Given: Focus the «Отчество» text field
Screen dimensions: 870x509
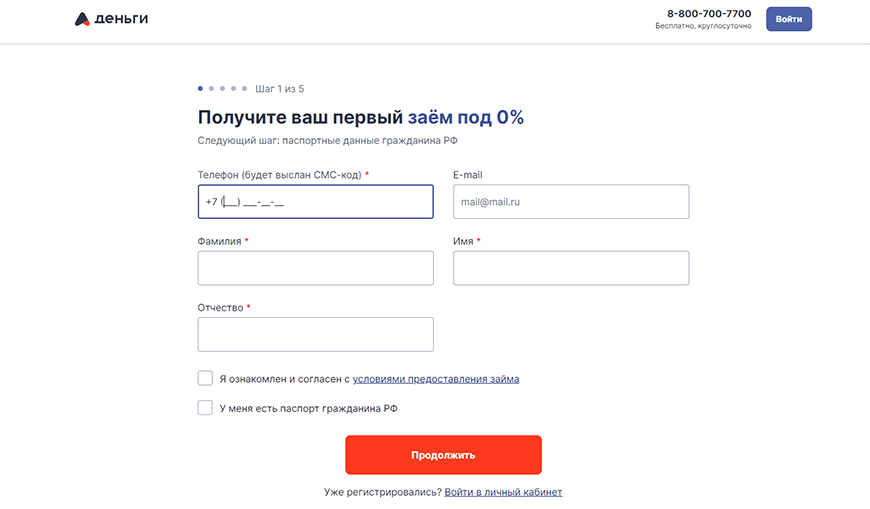Looking at the screenshot, I should 315,334.
